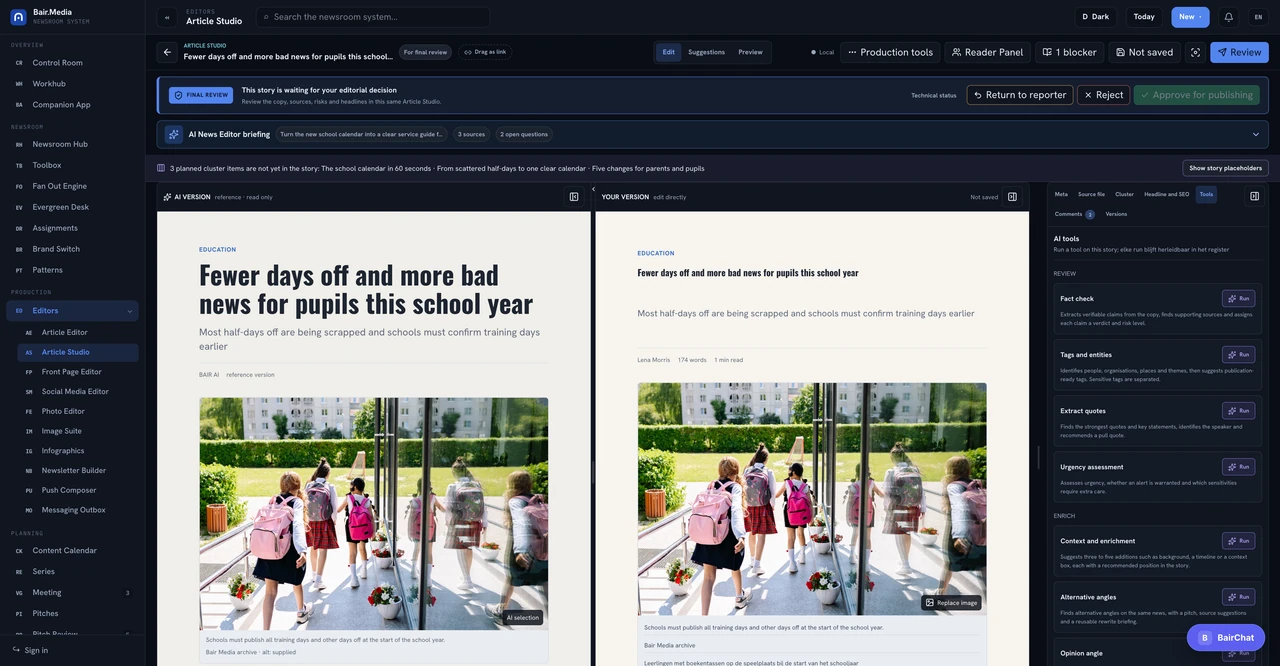The width and height of the screenshot is (1280, 666).
Task: Click the blue Review button
Action: (x=1239, y=52)
